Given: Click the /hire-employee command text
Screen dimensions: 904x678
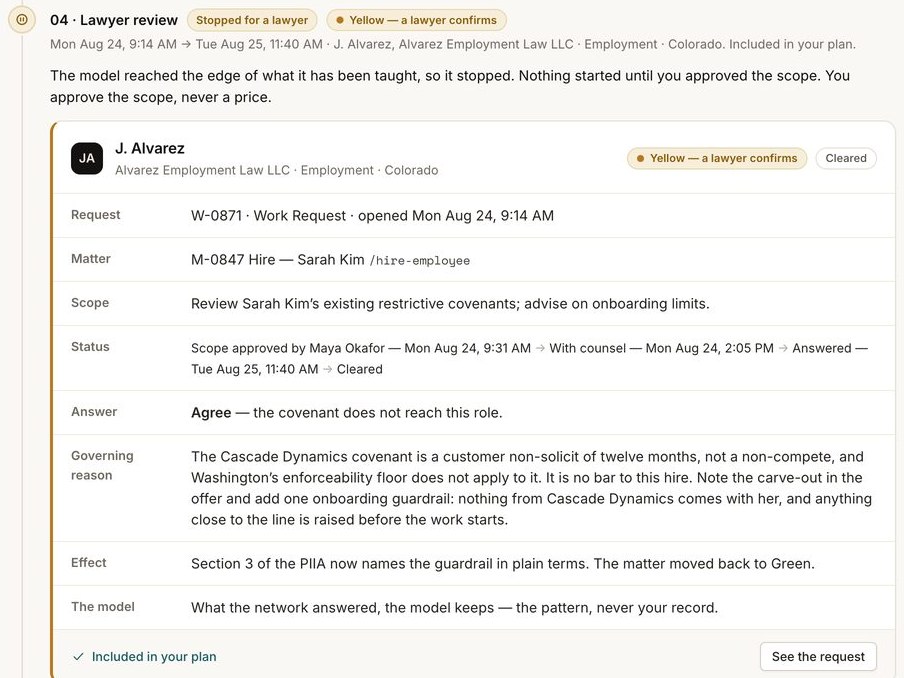Looking at the screenshot, I should pos(420,261).
